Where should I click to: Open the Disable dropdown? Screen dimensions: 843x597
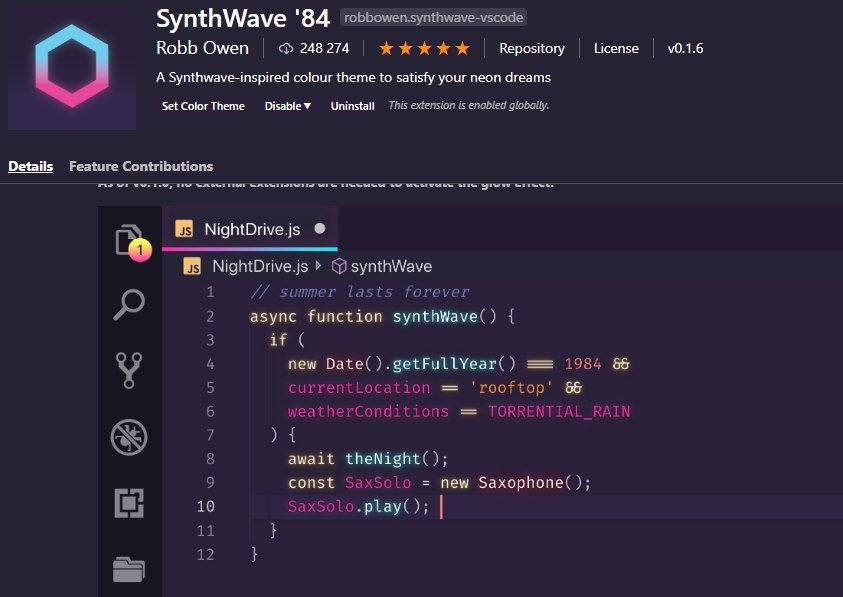pos(288,106)
